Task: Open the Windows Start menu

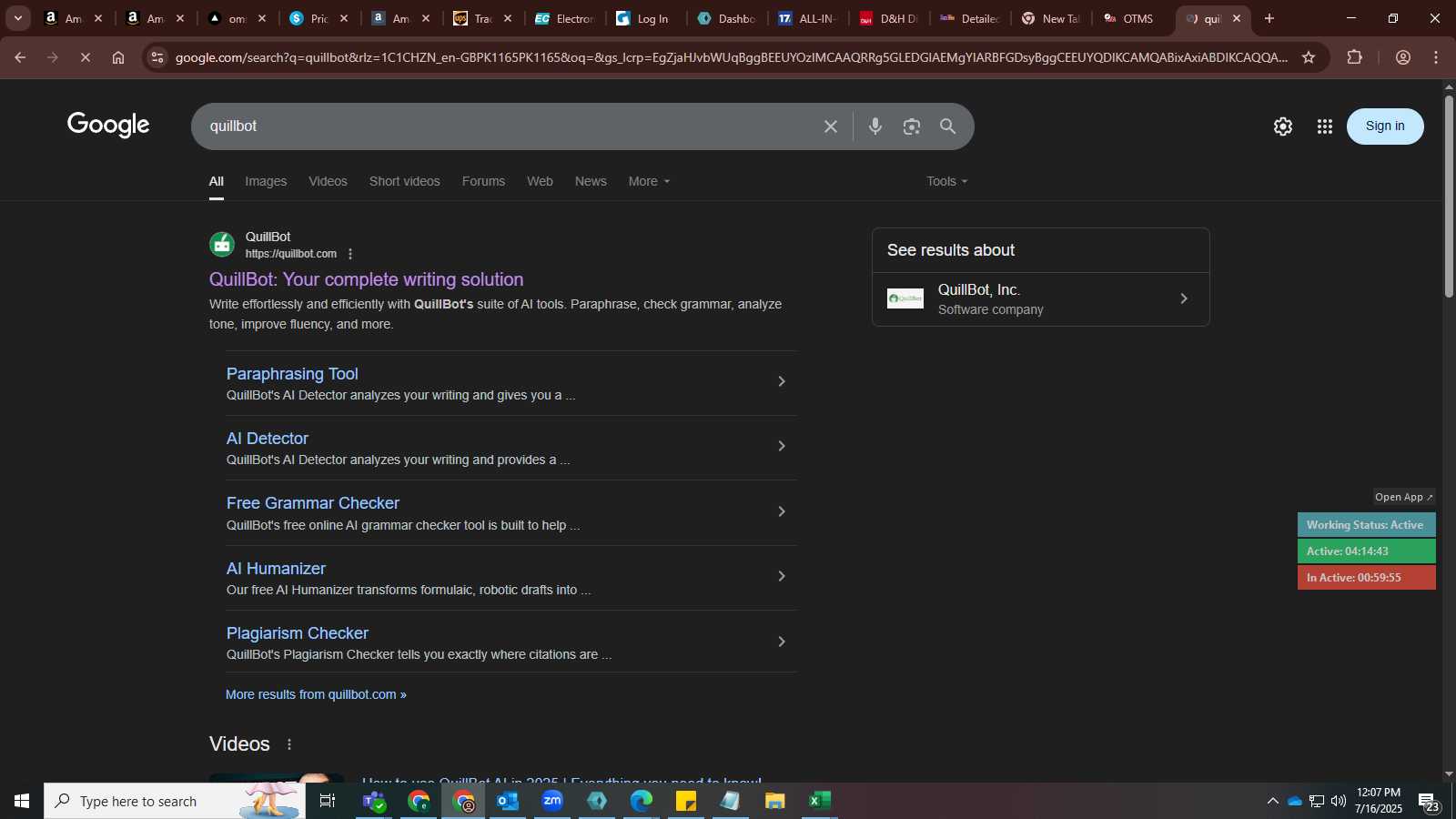Action: click(22, 801)
